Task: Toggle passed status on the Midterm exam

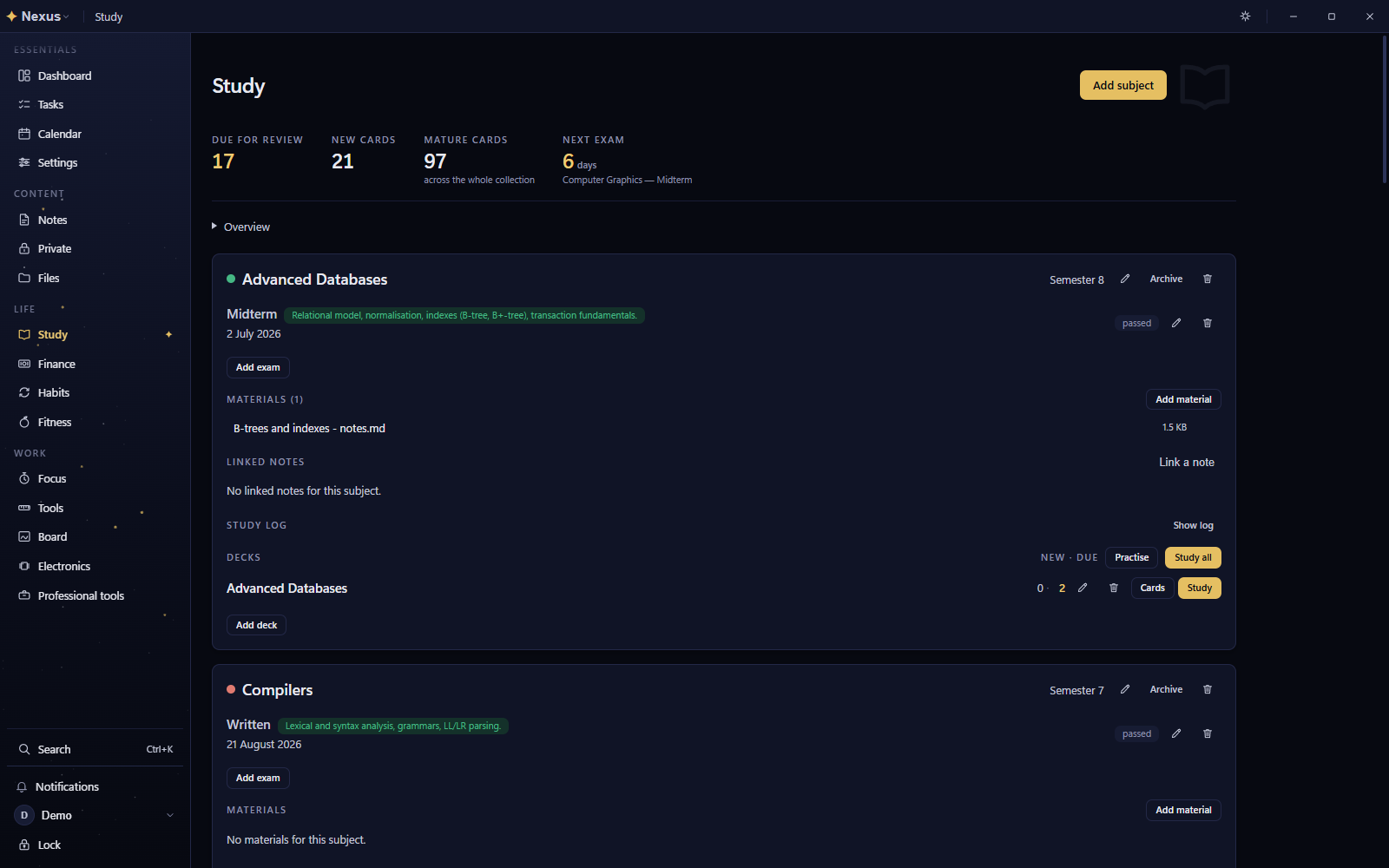Action: (1136, 324)
